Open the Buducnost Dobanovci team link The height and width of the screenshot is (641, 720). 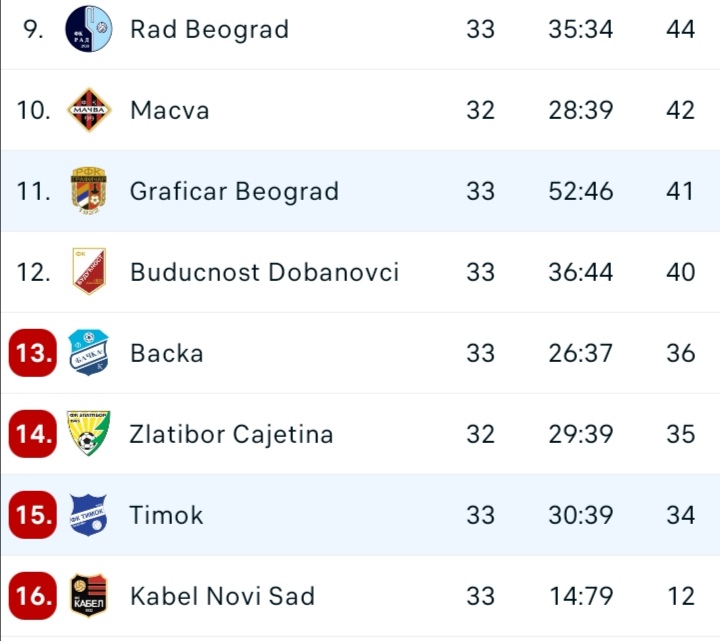pos(264,272)
